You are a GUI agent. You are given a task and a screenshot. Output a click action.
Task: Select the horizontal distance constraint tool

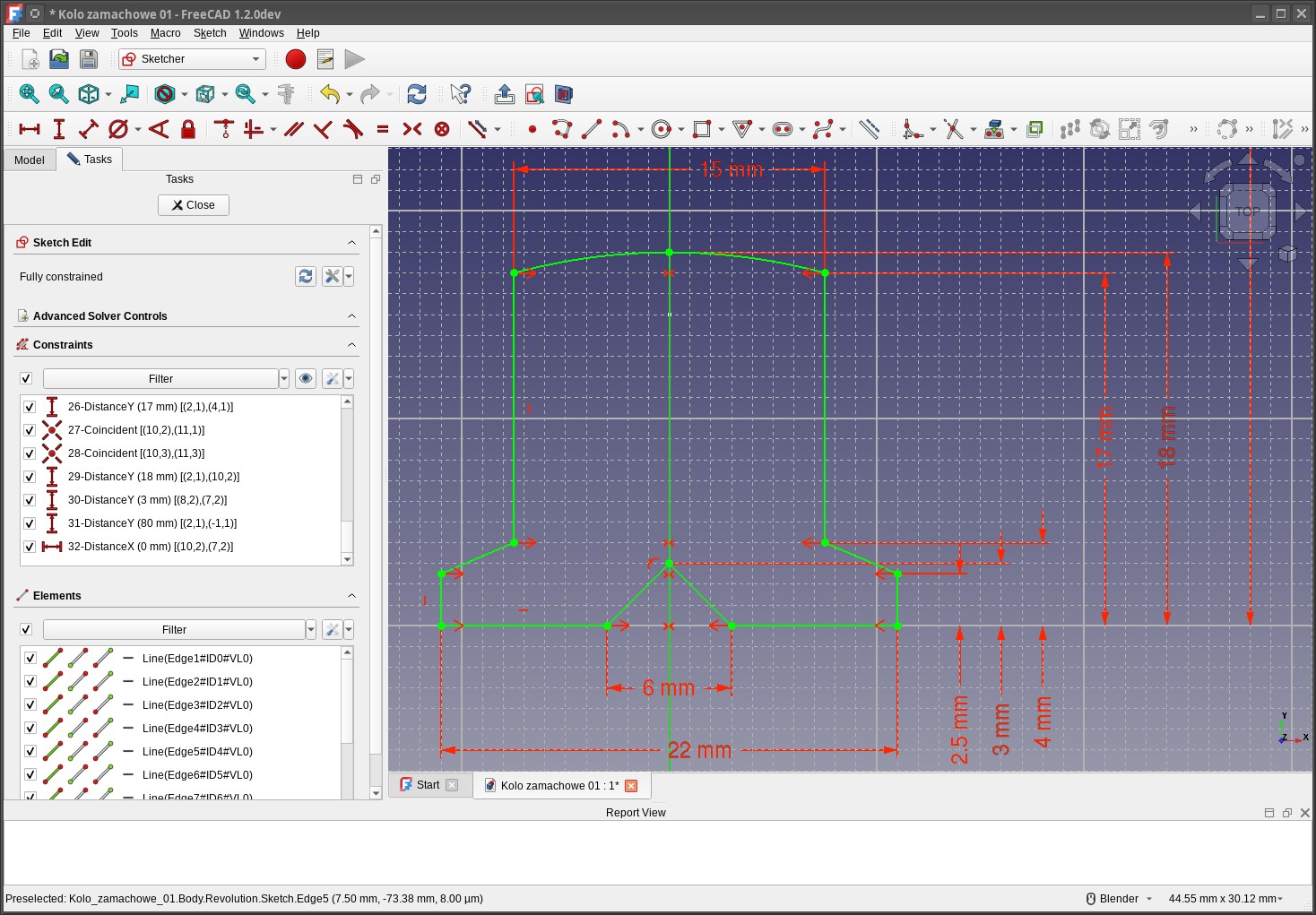coord(30,129)
